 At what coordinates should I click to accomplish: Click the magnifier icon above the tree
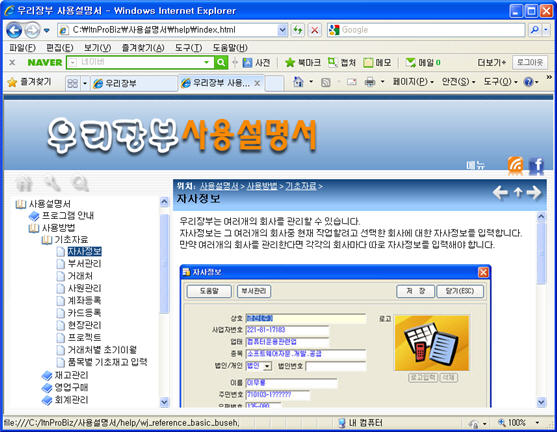click(80, 184)
